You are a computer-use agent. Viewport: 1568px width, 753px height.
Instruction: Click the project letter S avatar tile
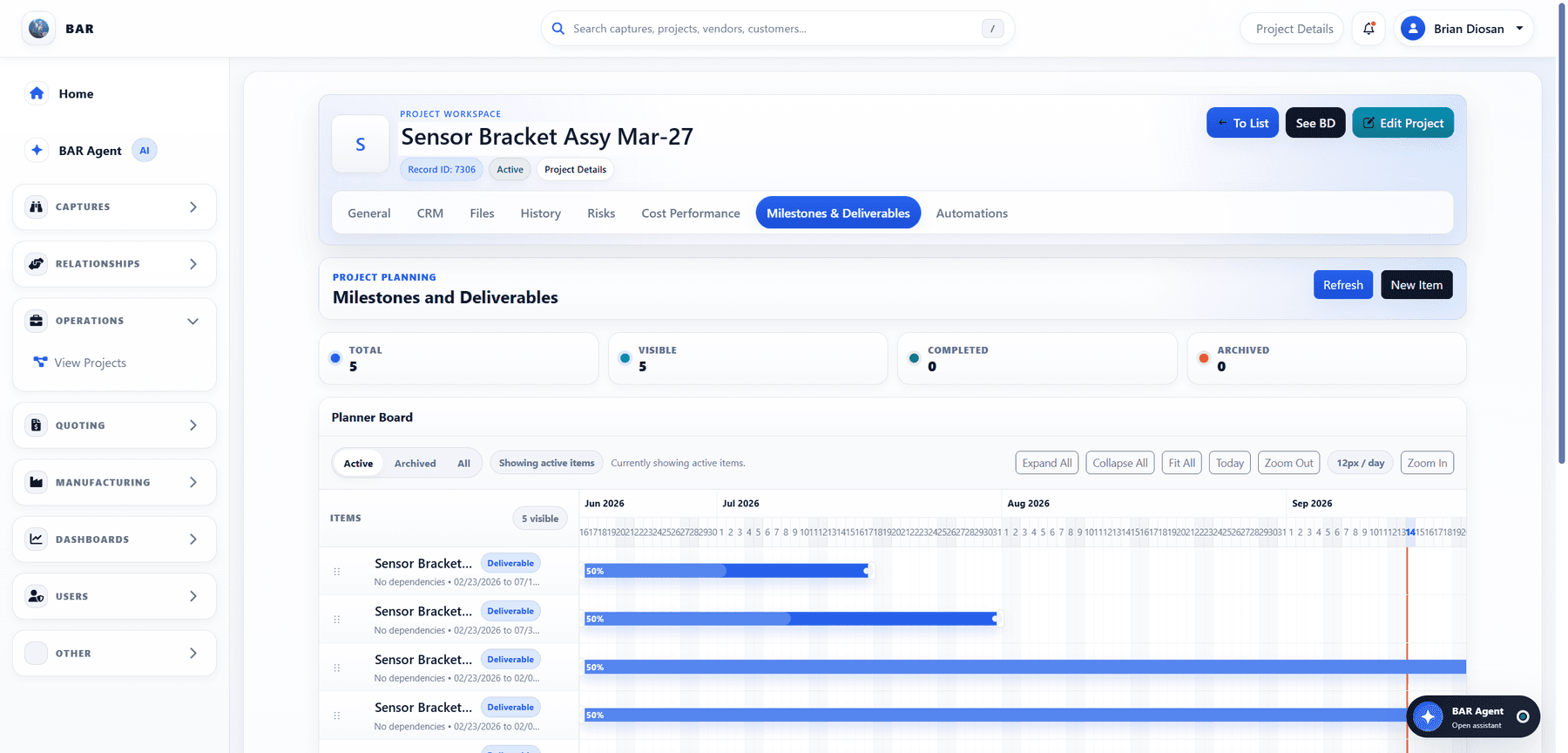coord(360,144)
